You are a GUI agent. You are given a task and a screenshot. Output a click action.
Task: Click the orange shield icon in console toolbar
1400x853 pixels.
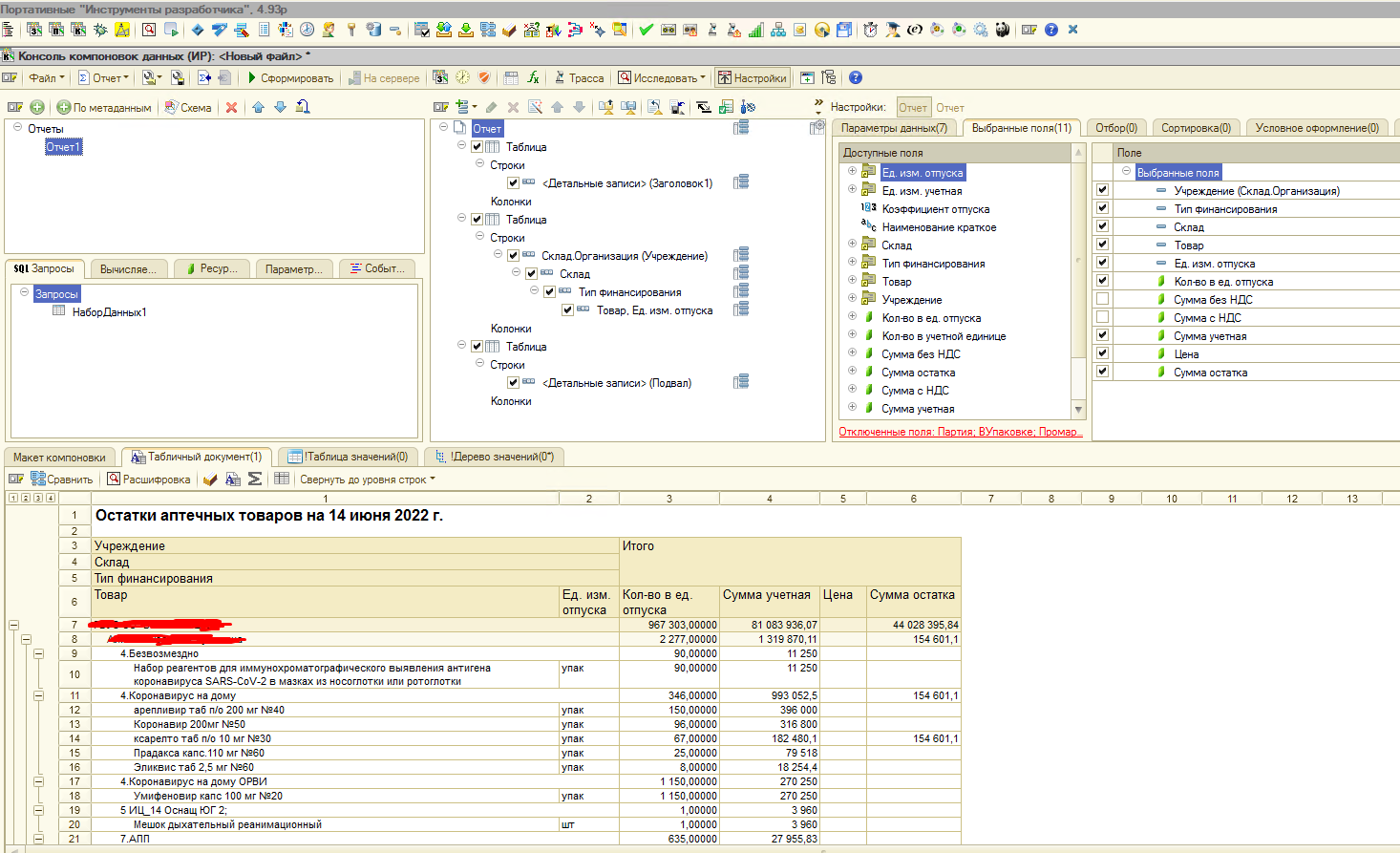click(484, 77)
